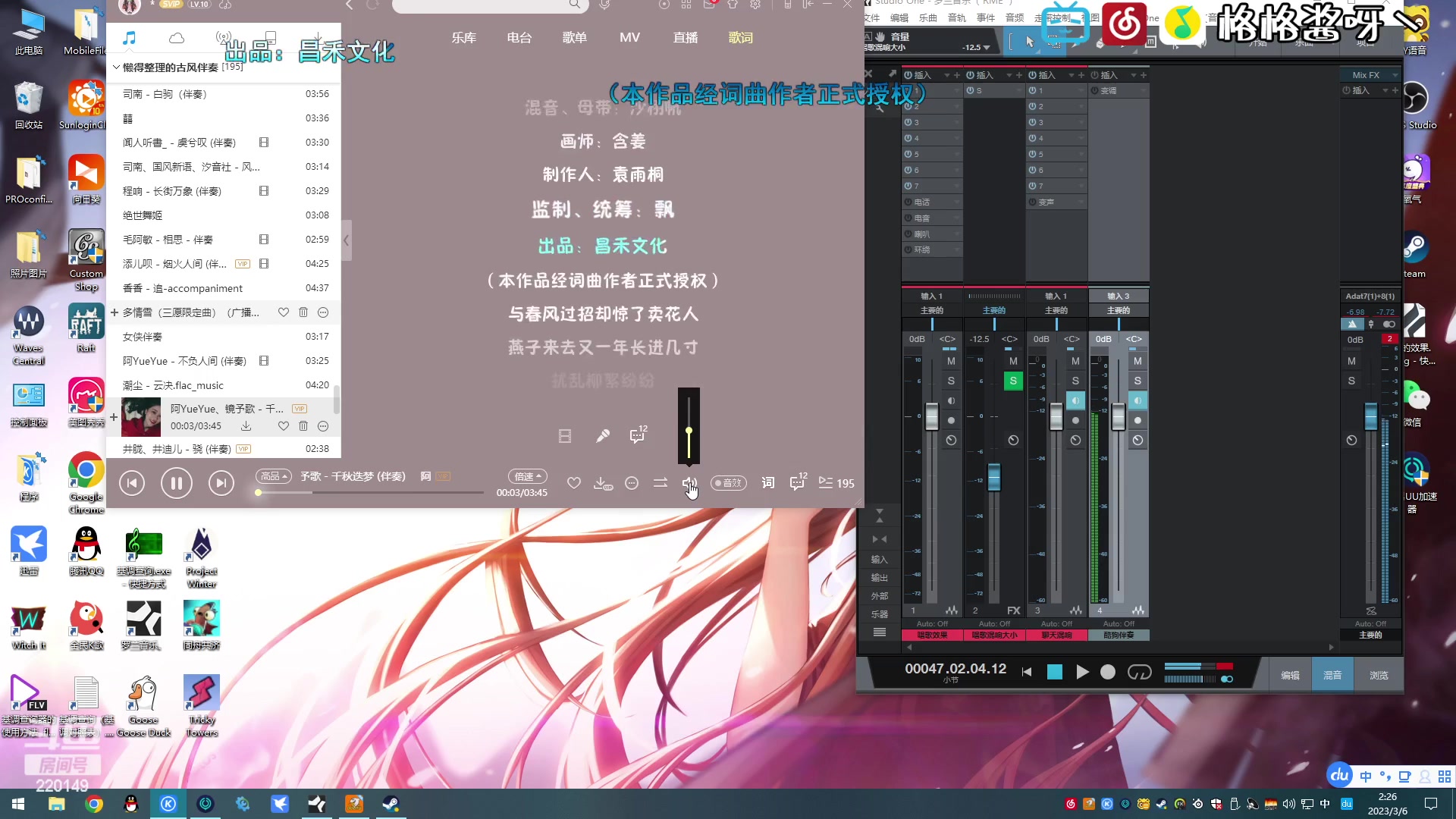The width and height of the screenshot is (1456, 819).
Task: Toggle the 音效 sound effect button
Action: pyautogui.click(x=728, y=483)
